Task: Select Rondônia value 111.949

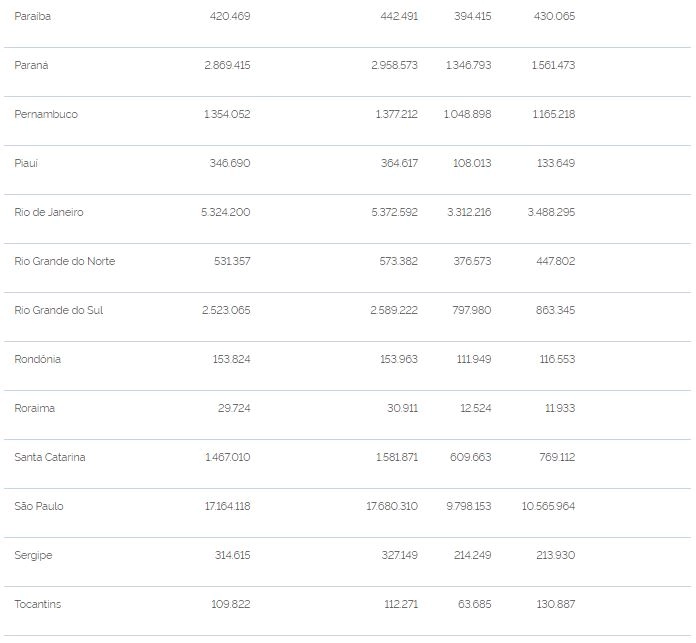Action: coord(474,359)
